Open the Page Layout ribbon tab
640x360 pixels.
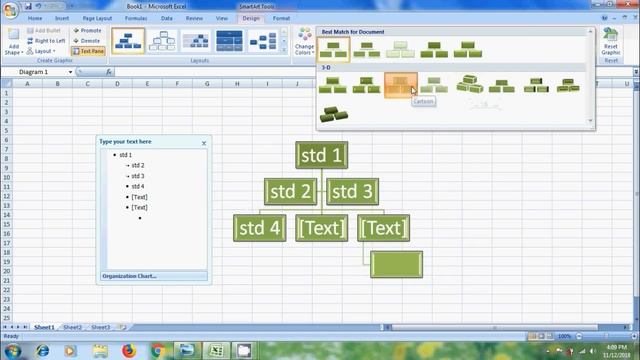click(97, 18)
